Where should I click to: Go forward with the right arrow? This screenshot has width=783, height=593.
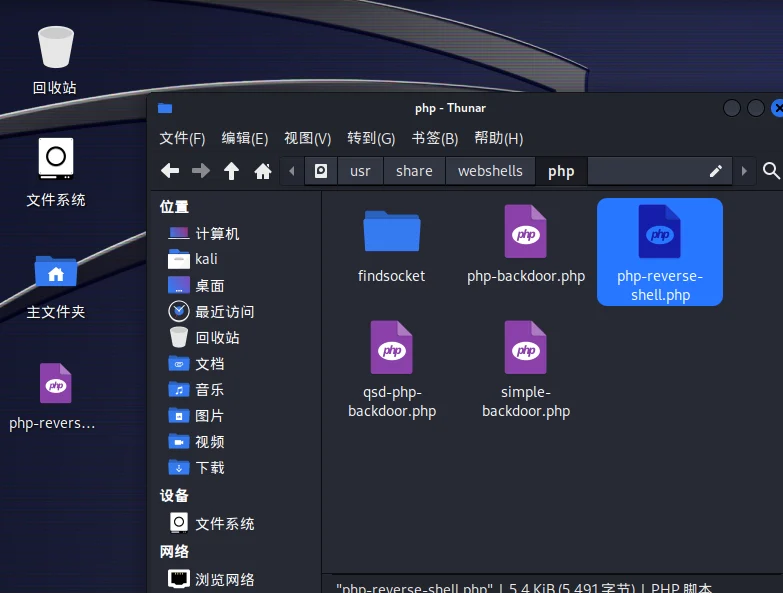pos(201,171)
